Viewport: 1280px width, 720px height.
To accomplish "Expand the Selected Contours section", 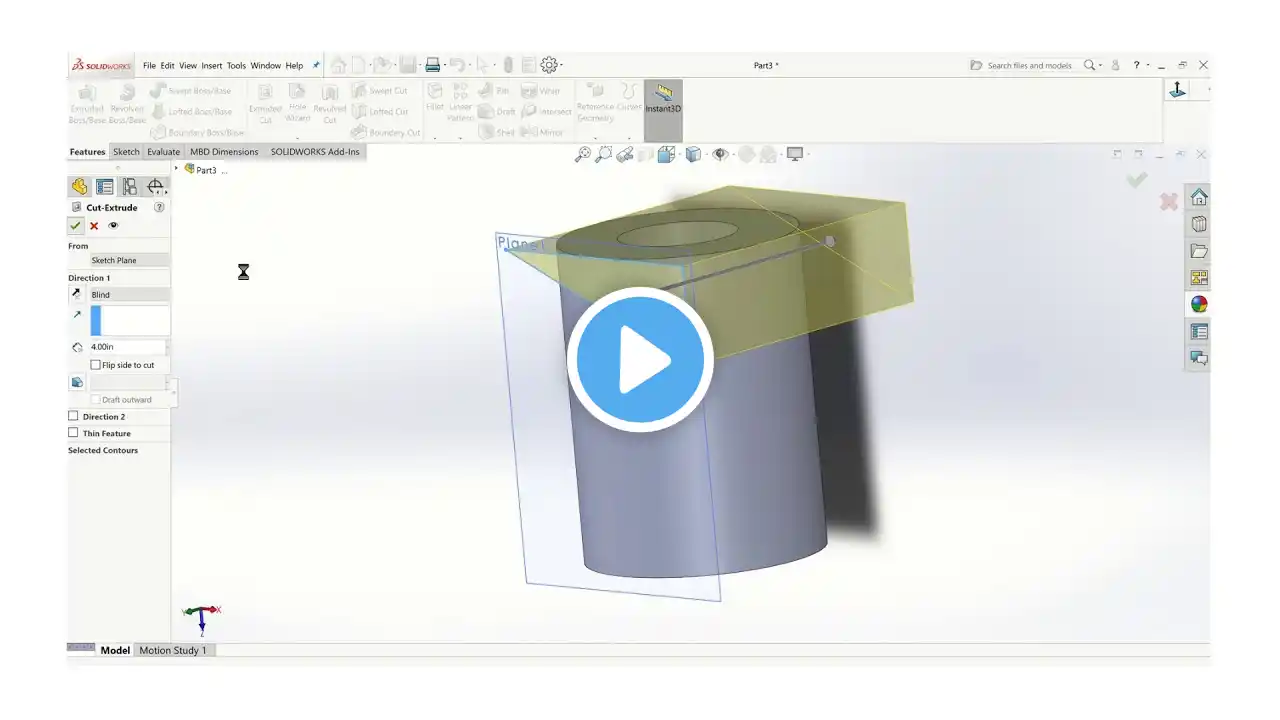I will tap(103, 450).
